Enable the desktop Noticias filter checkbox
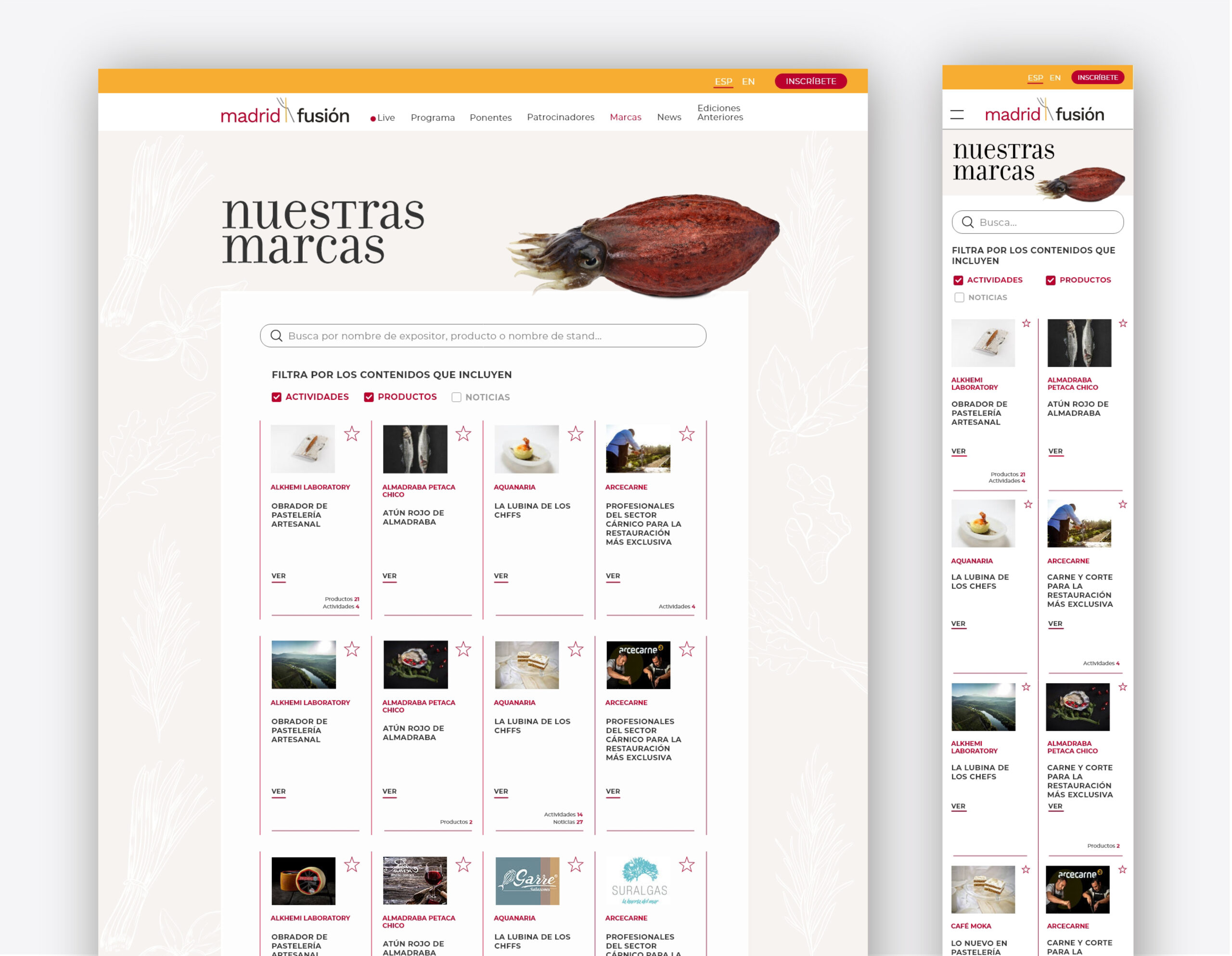Viewport: 1232px width, 956px height. (x=456, y=397)
